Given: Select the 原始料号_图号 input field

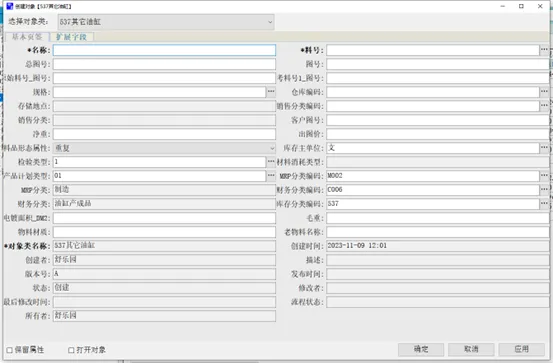Looking at the screenshot, I should click(x=164, y=78).
